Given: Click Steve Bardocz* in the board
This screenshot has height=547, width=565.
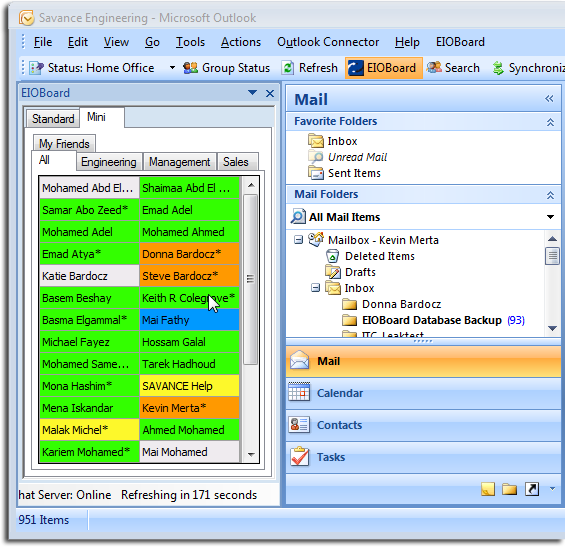Looking at the screenshot, I should (189, 276).
